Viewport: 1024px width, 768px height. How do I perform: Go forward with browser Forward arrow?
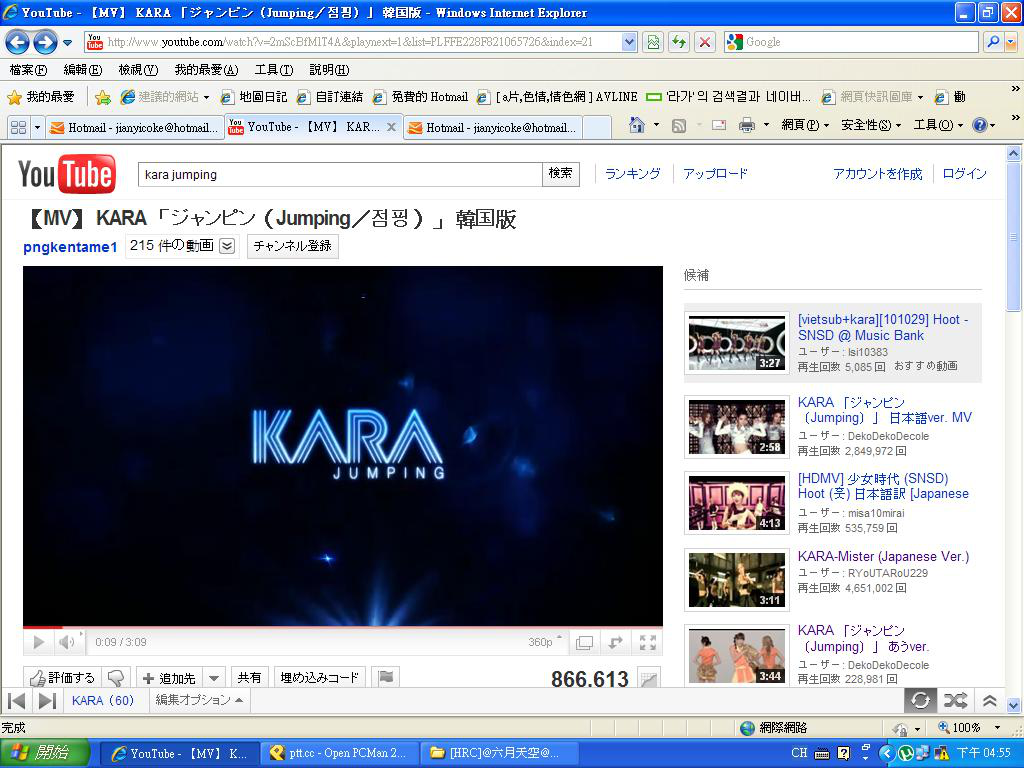45,43
